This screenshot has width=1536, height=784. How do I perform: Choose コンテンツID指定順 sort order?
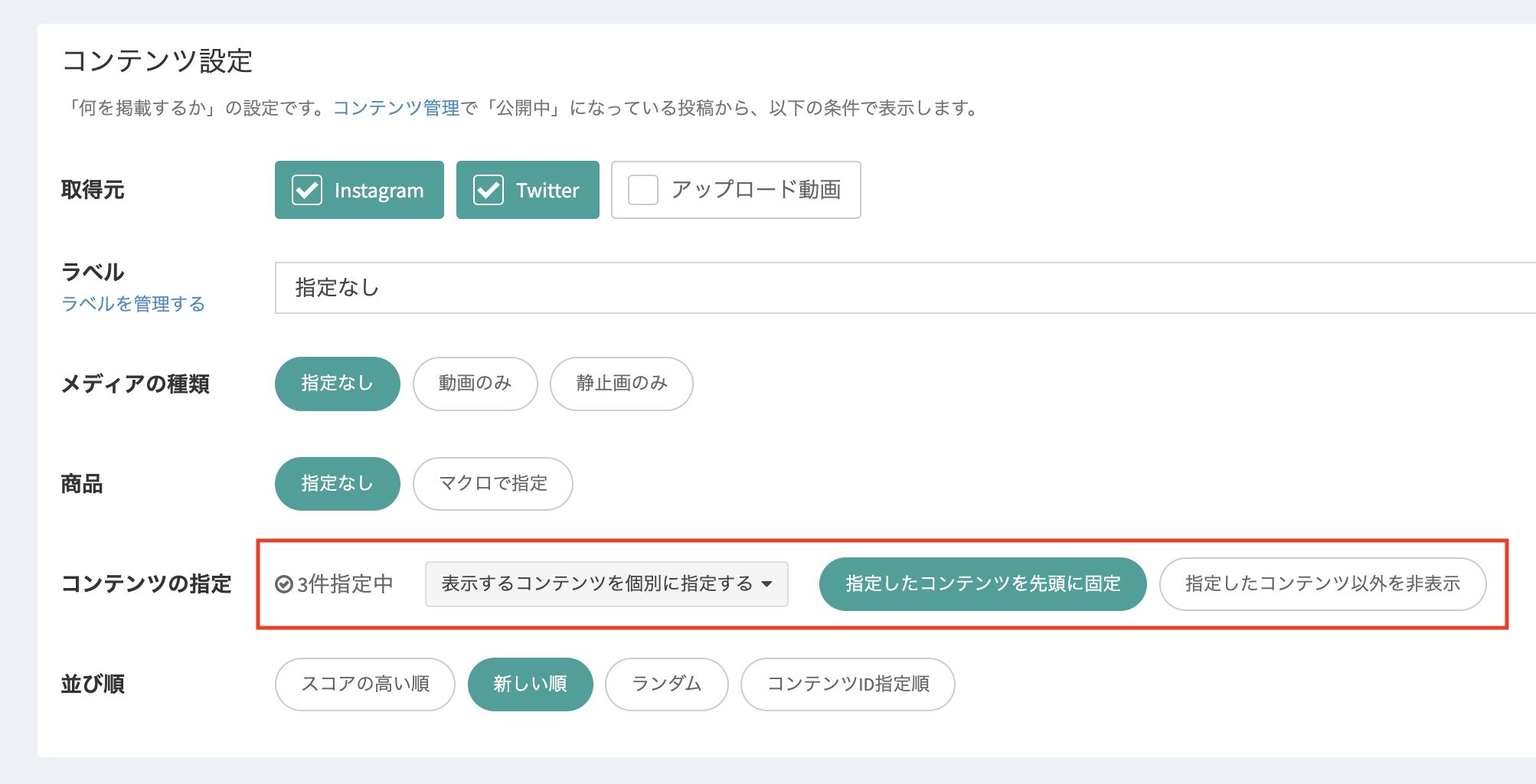[848, 684]
